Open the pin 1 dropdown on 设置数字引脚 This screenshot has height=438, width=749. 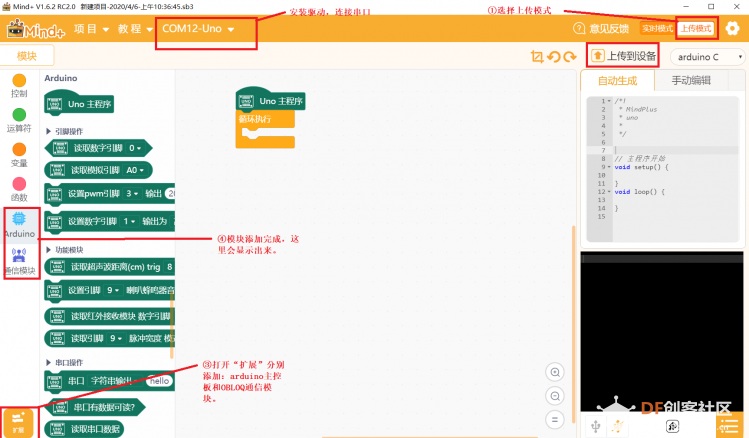coord(129,221)
